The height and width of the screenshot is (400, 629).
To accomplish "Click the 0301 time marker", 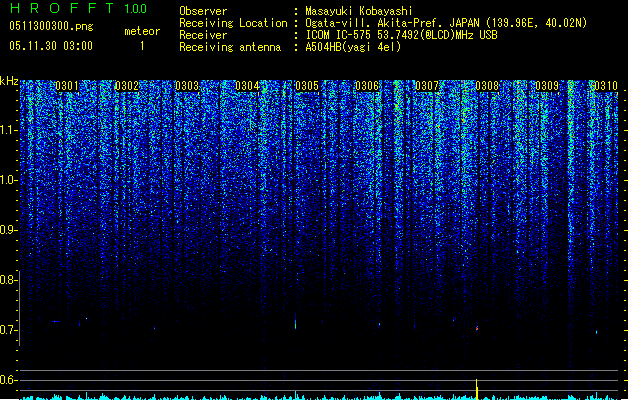I will pyautogui.click(x=67, y=86).
